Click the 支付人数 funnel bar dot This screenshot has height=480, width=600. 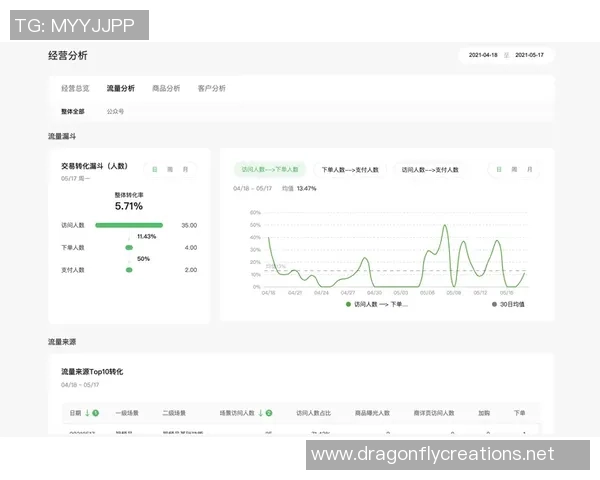pos(129,270)
